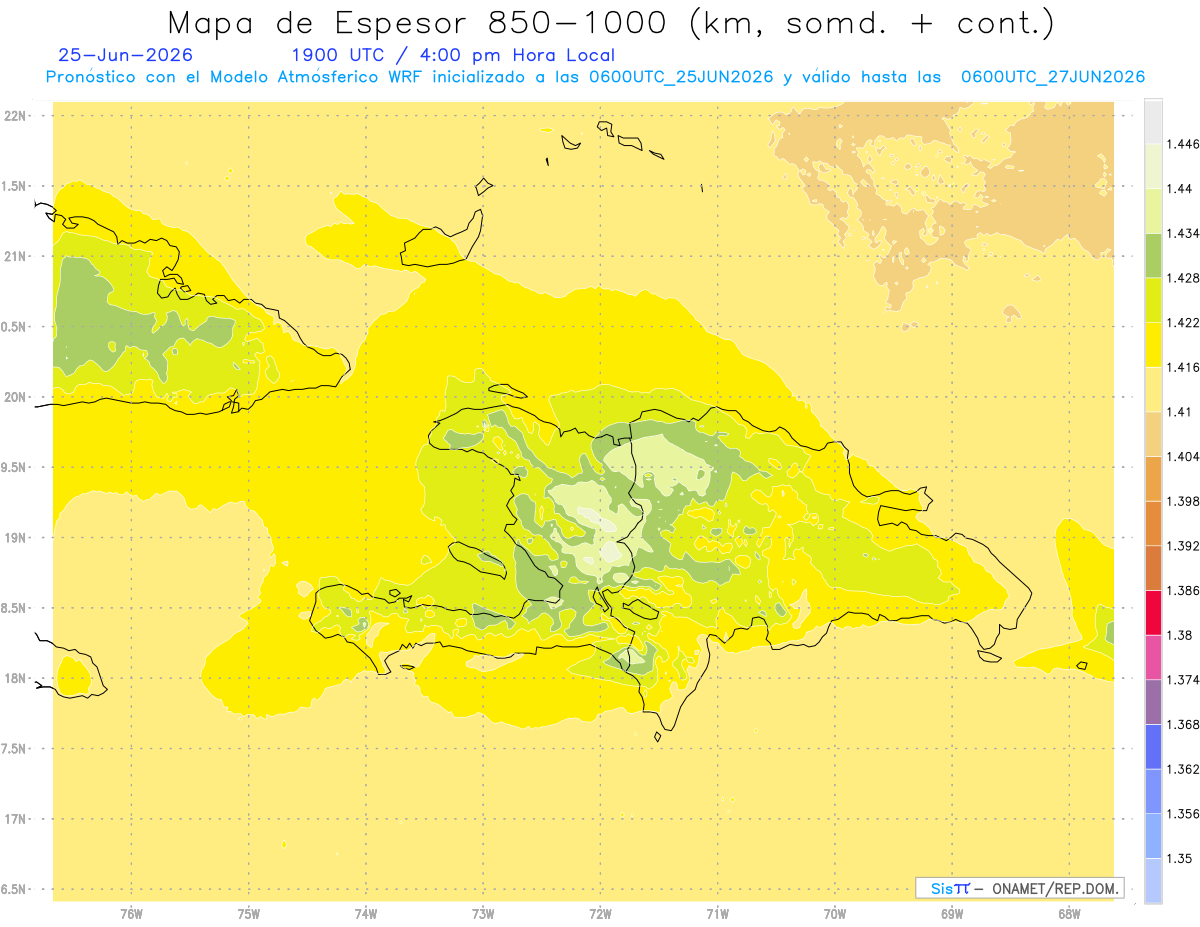Click the 72W longitude label

[600, 914]
